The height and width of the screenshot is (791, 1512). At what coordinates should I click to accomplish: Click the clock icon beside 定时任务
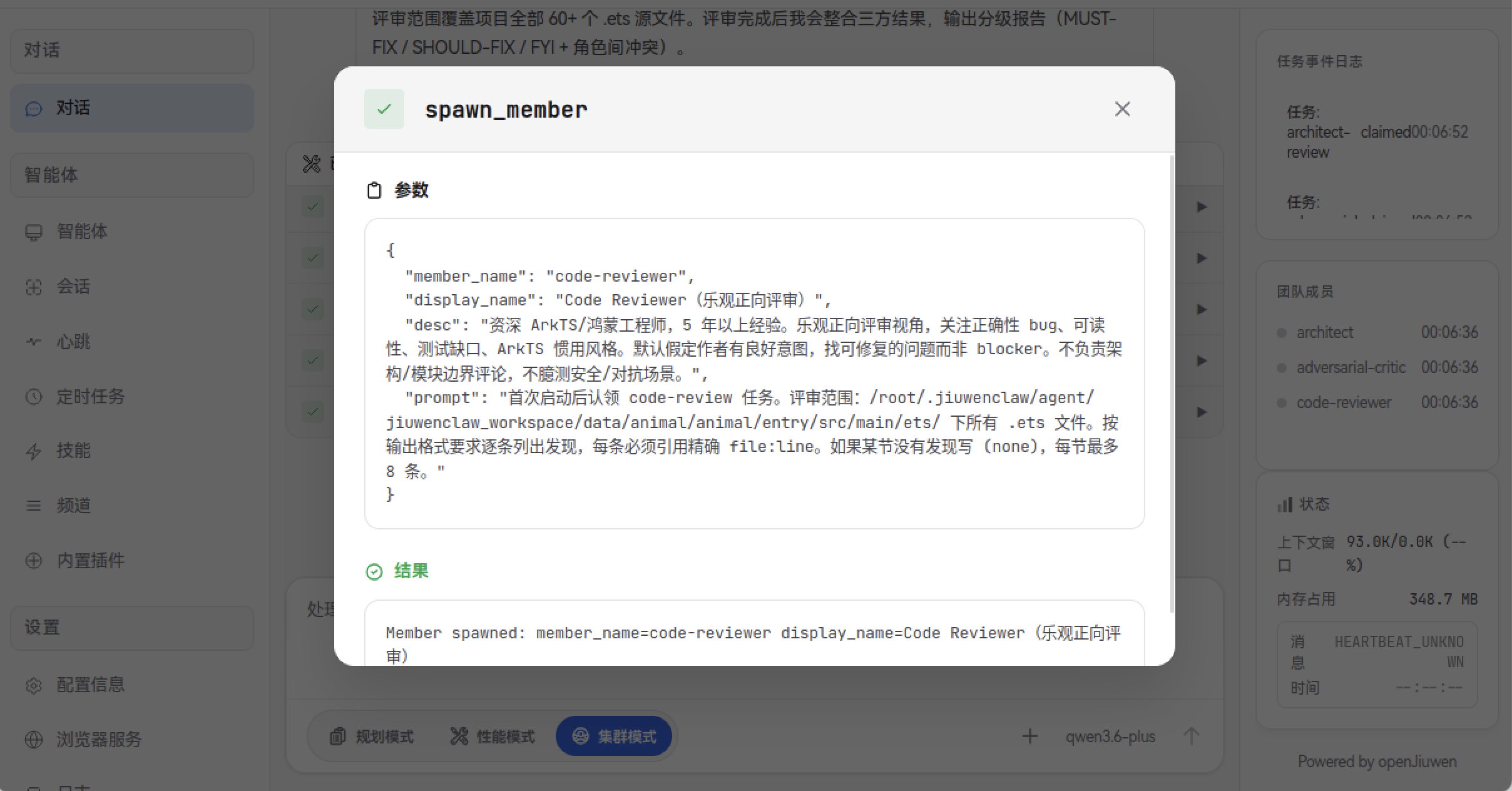pos(34,397)
